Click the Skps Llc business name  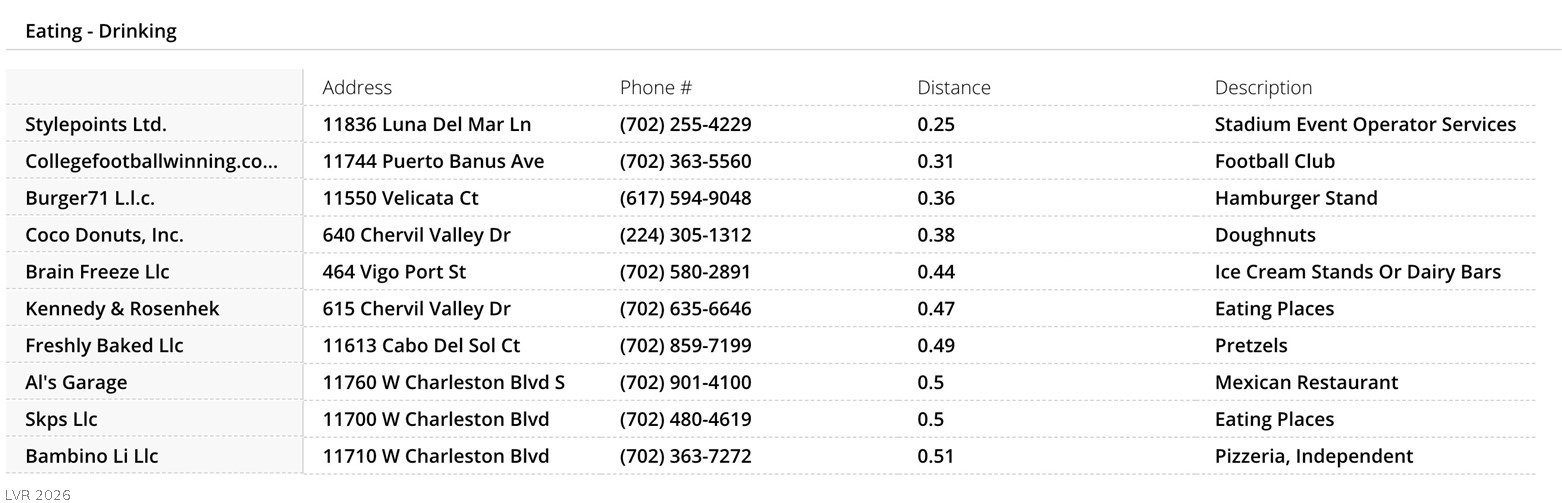[61, 420]
